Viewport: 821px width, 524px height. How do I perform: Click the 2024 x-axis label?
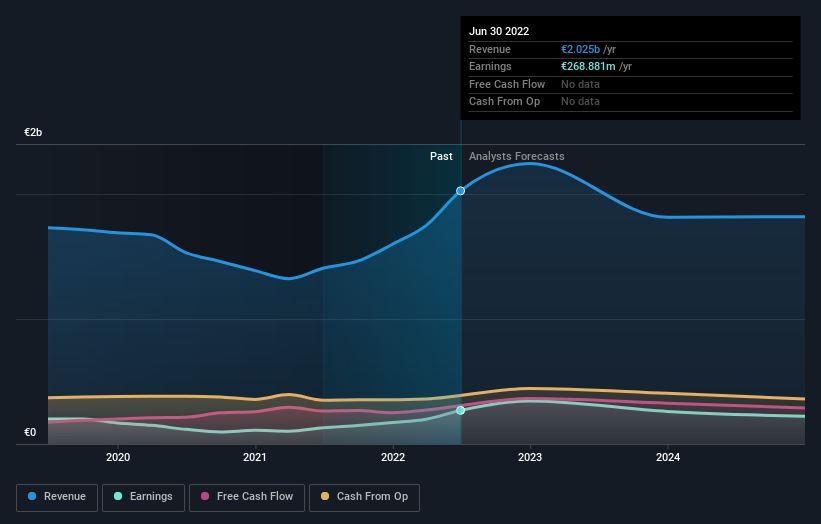point(668,458)
